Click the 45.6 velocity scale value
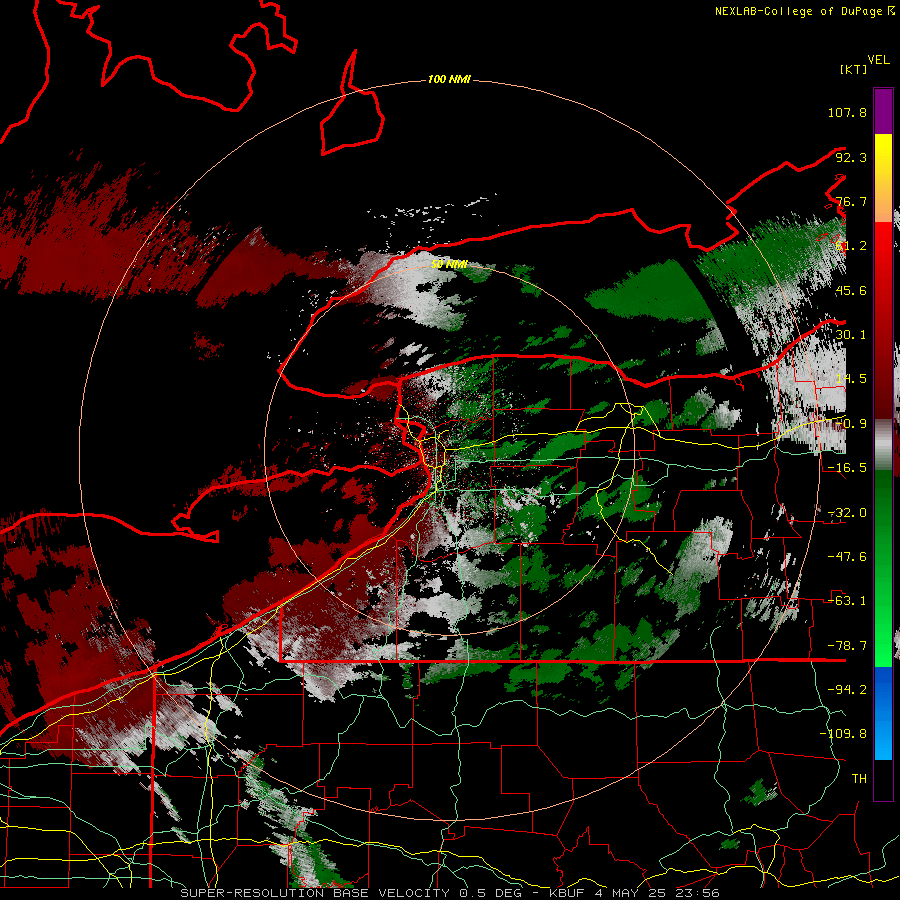The width and height of the screenshot is (900, 900). 851,290
